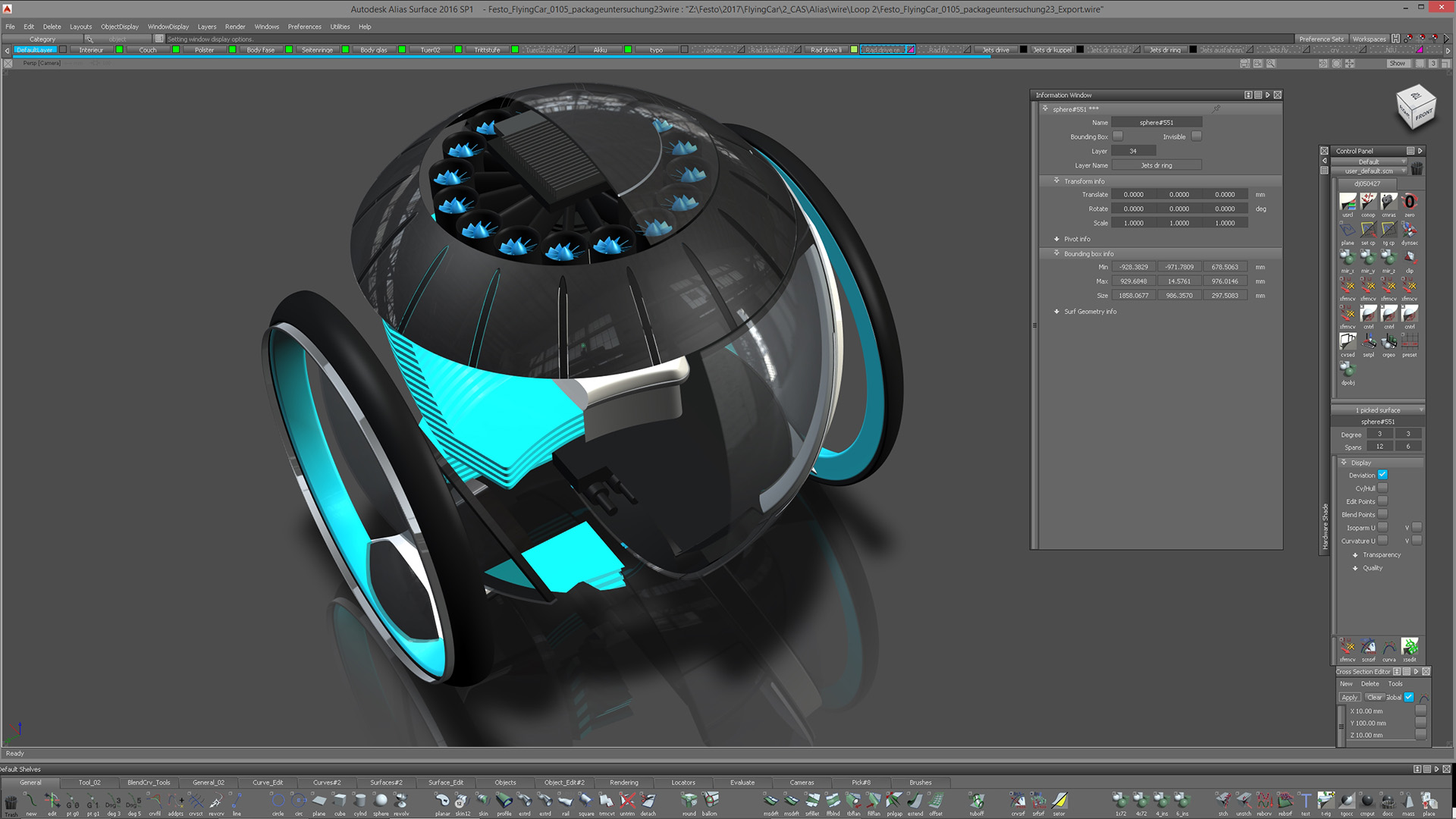Select the stch stitch tool
The height and width of the screenshot is (819, 1456).
point(1223,802)
